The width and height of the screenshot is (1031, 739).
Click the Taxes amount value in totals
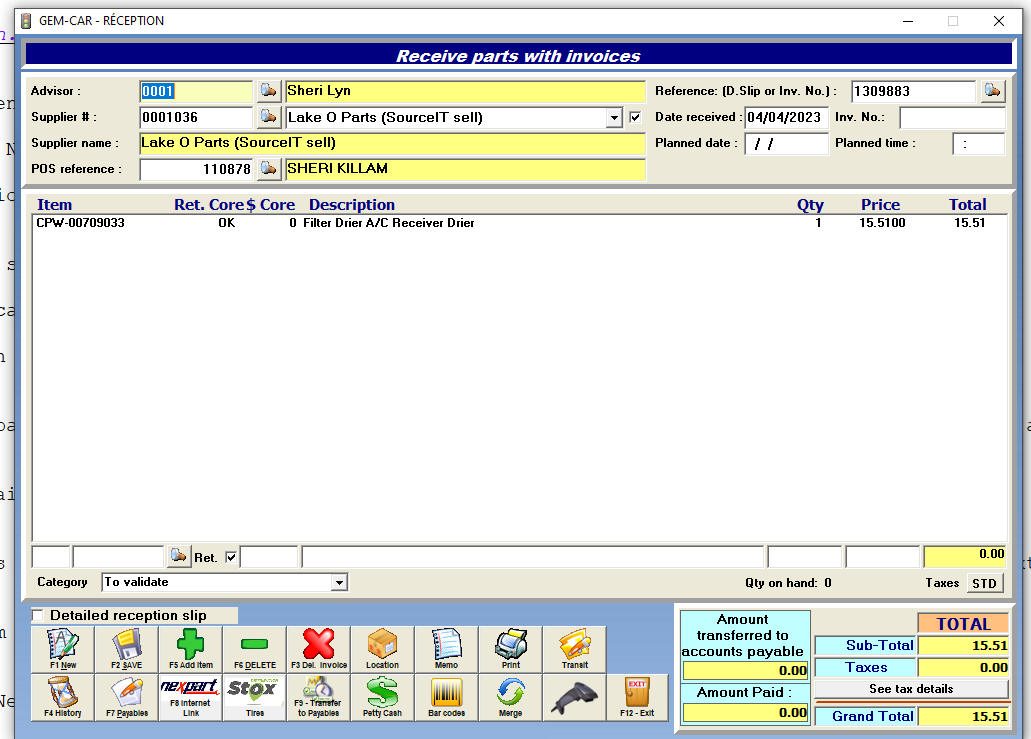[x=963, y=667]
